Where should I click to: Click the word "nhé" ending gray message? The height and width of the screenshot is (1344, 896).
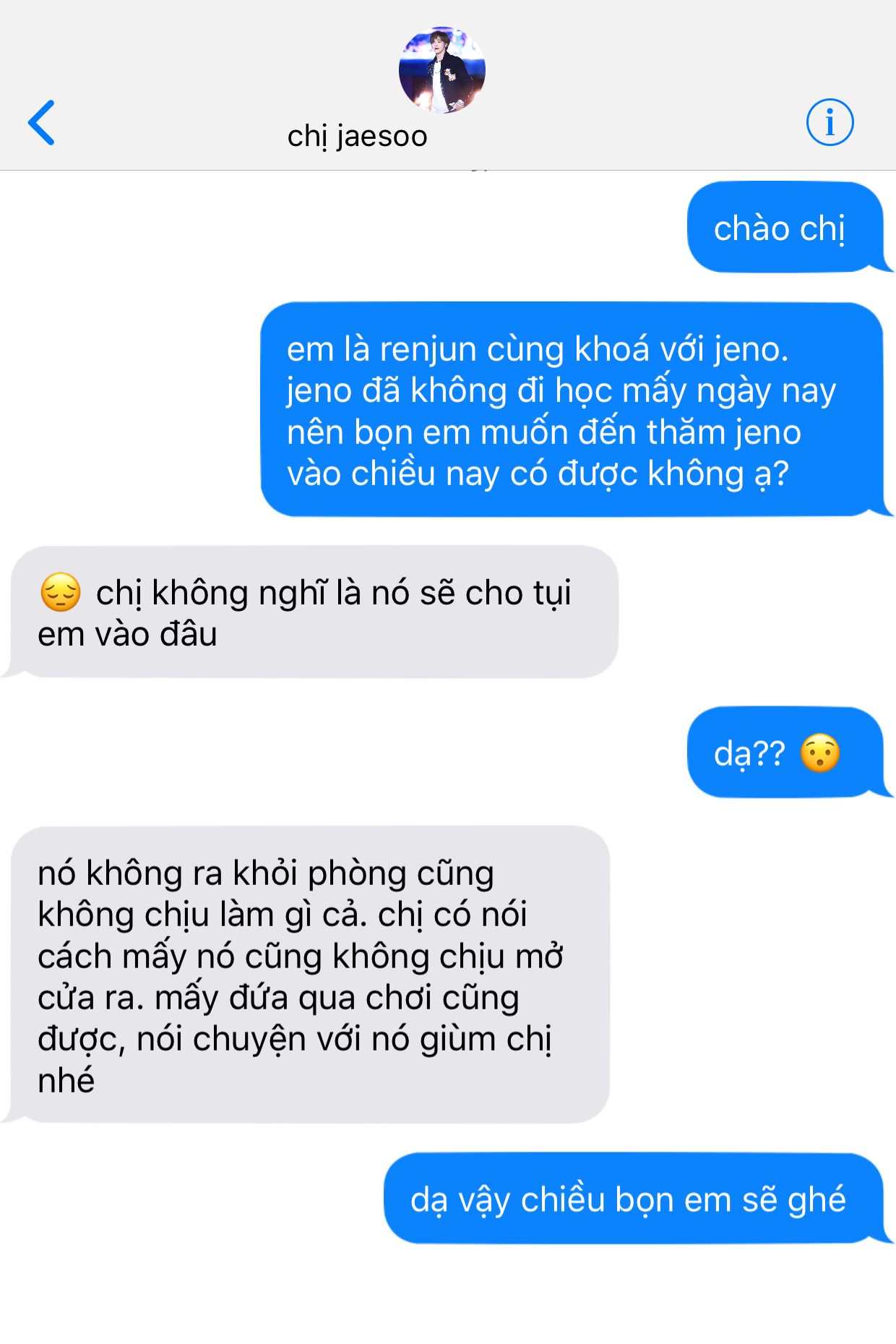(66, 1081)
